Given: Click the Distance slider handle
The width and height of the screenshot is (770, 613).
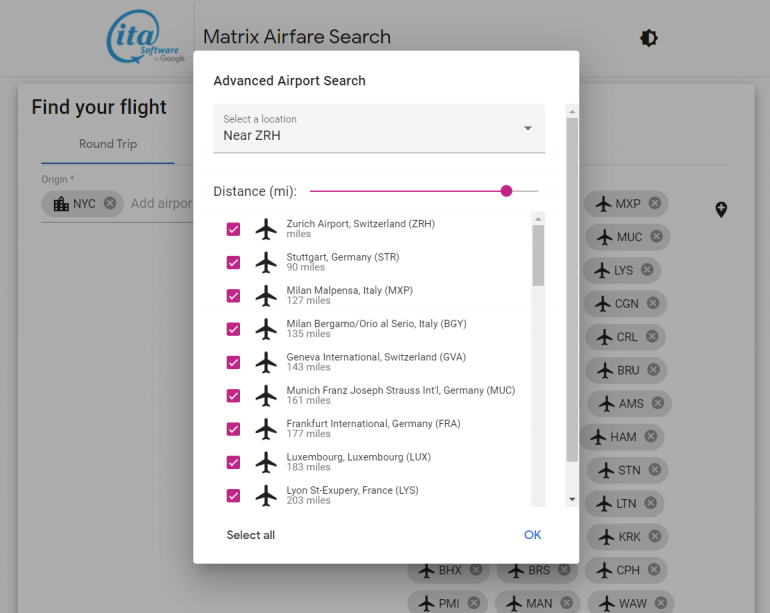Looking at the screenshot, I should pos(506,191).
